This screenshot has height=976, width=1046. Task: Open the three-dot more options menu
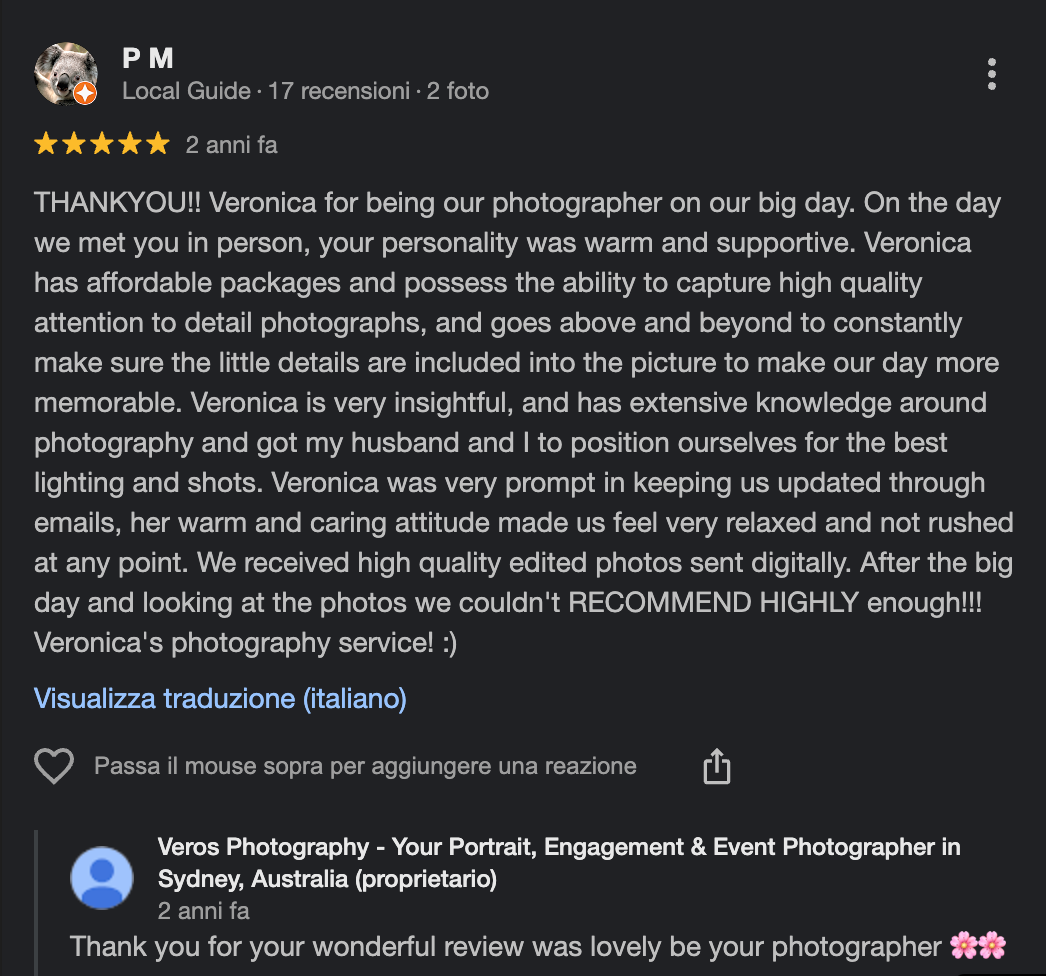coord(991,74)
